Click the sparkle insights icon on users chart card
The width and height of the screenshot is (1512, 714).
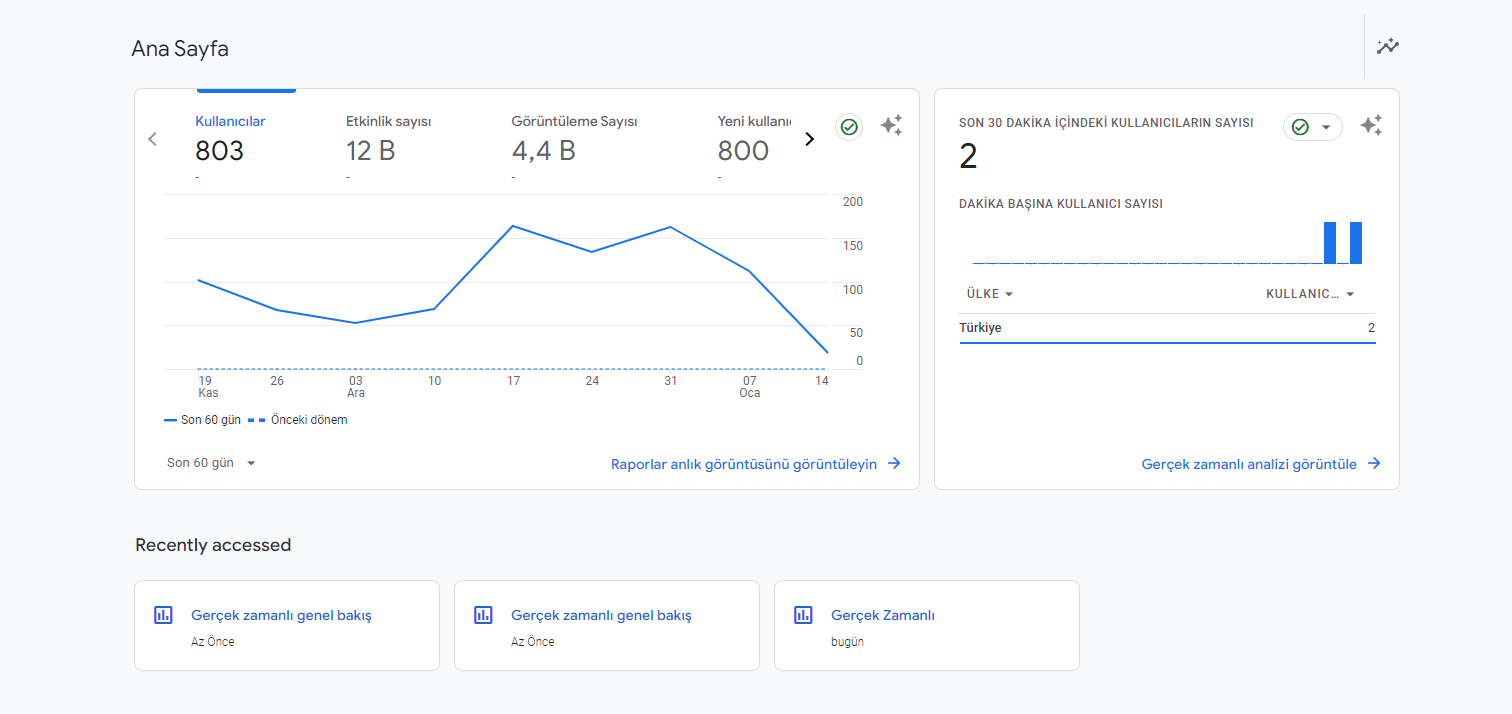tap(891, 126)
